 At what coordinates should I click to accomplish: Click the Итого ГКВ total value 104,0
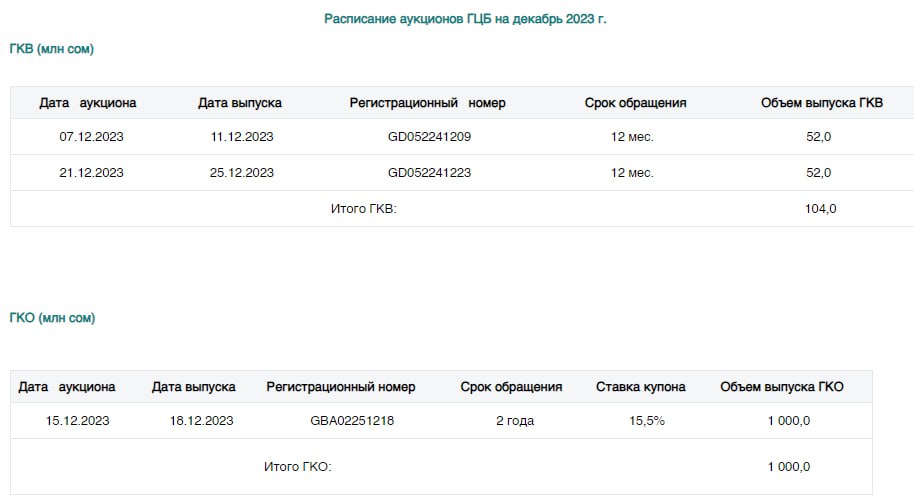821,209
